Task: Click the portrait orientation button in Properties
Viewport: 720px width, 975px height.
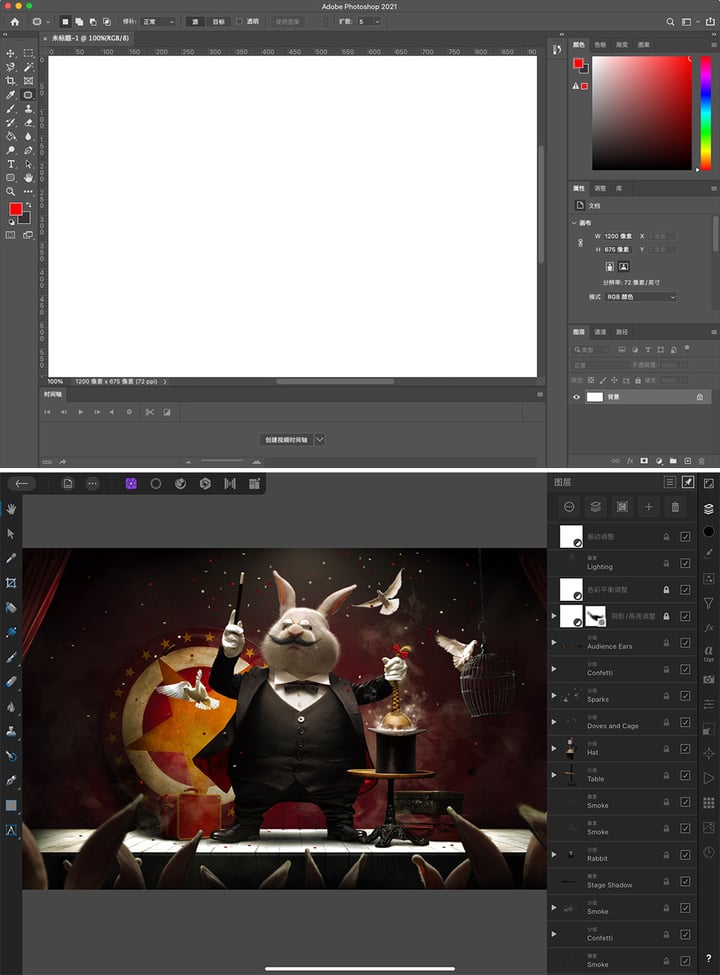Action: (610, 267)
